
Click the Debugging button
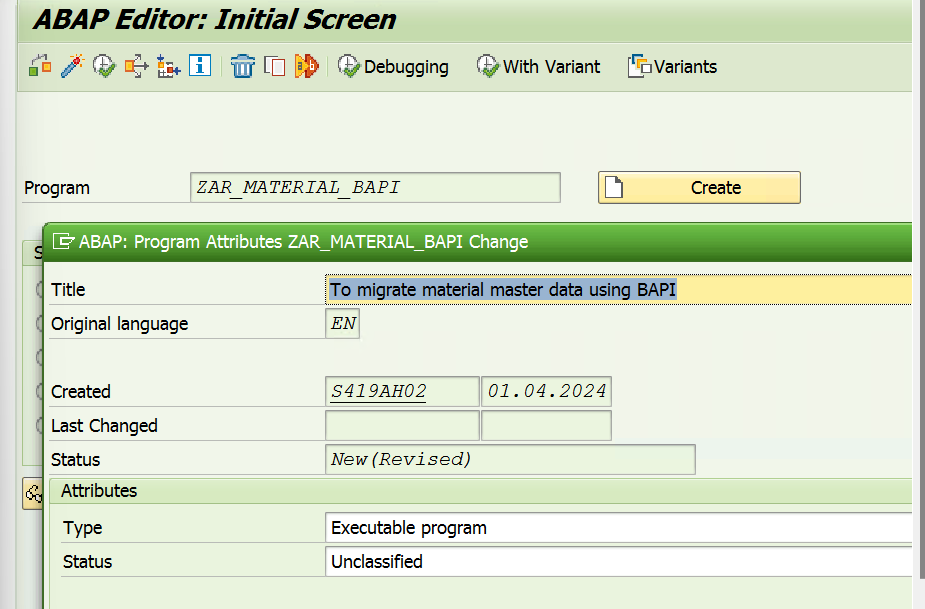393,67
